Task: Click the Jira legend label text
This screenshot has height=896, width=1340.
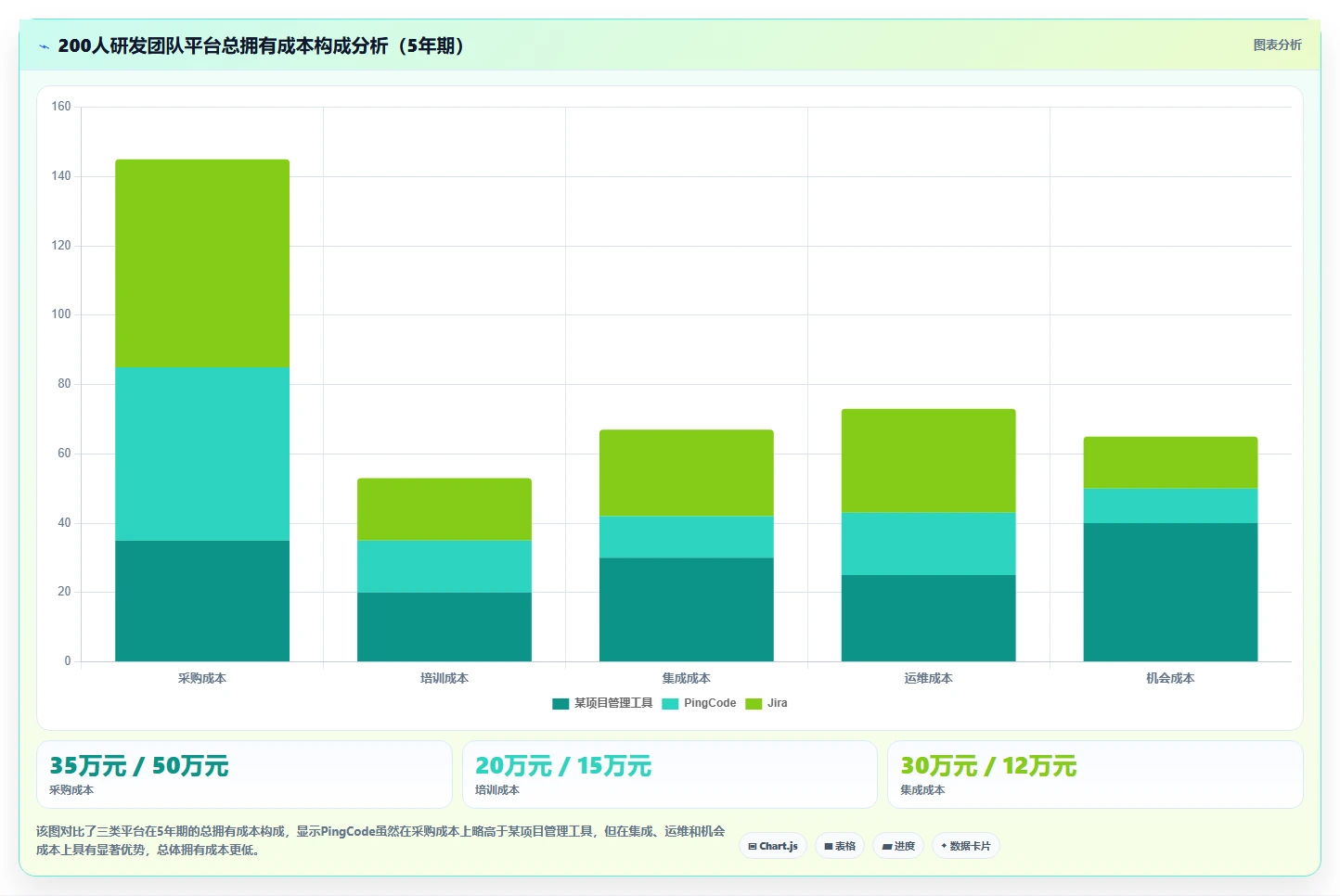Action: (778, 703)
